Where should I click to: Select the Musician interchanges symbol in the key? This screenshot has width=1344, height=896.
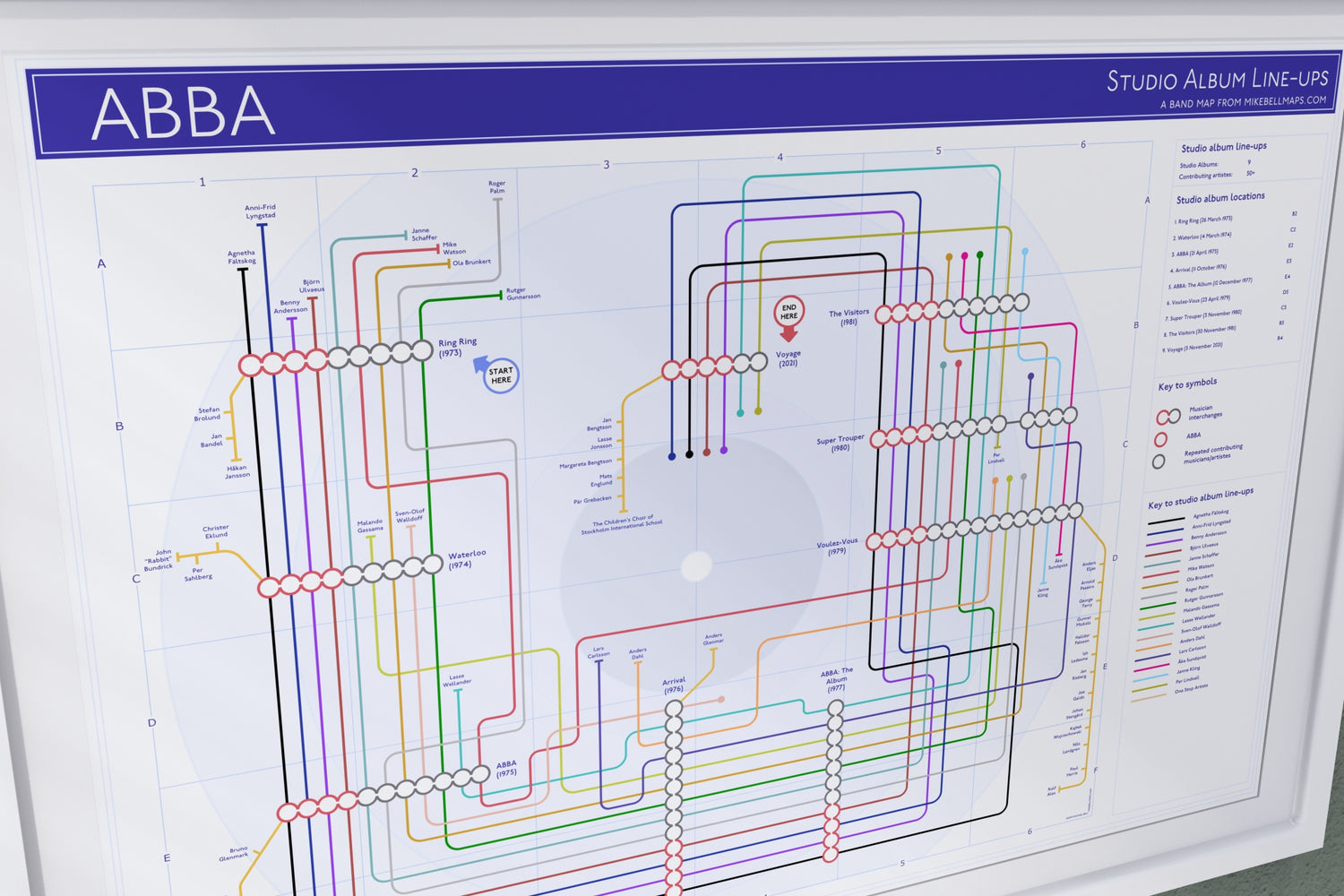pos(1167,417)
